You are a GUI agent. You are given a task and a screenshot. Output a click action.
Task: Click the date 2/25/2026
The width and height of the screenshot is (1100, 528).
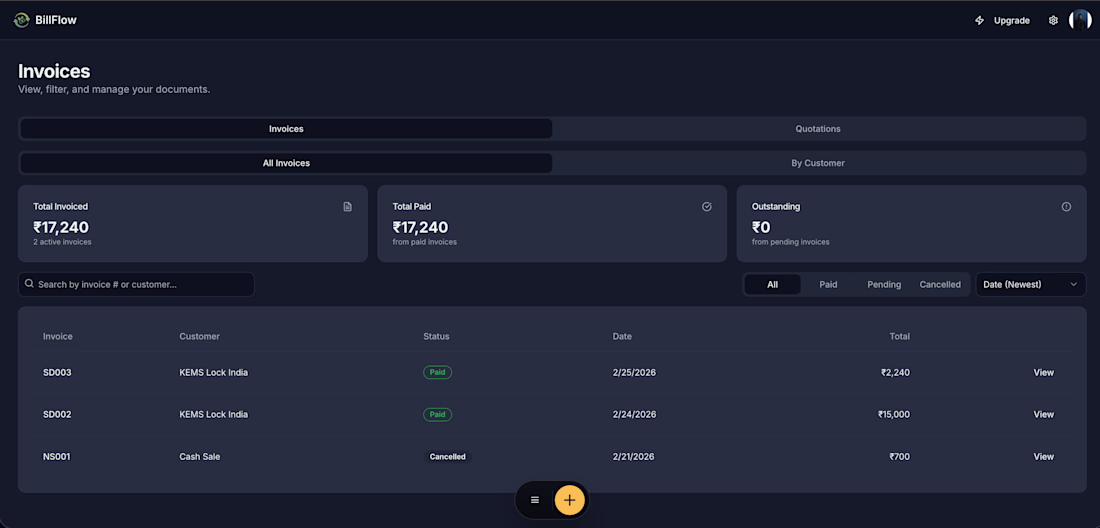point(634,372)
